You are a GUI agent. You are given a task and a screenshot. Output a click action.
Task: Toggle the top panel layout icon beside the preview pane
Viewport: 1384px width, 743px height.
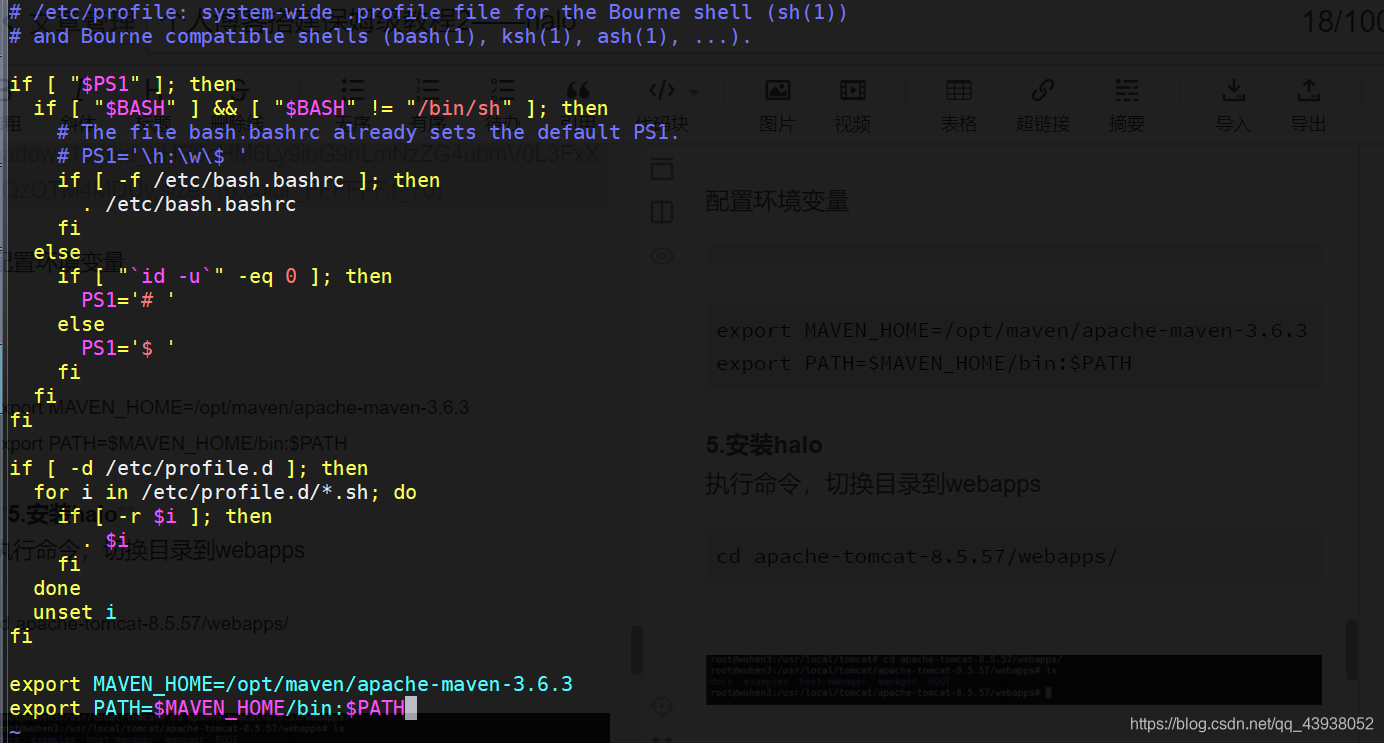tap(662, 169)
